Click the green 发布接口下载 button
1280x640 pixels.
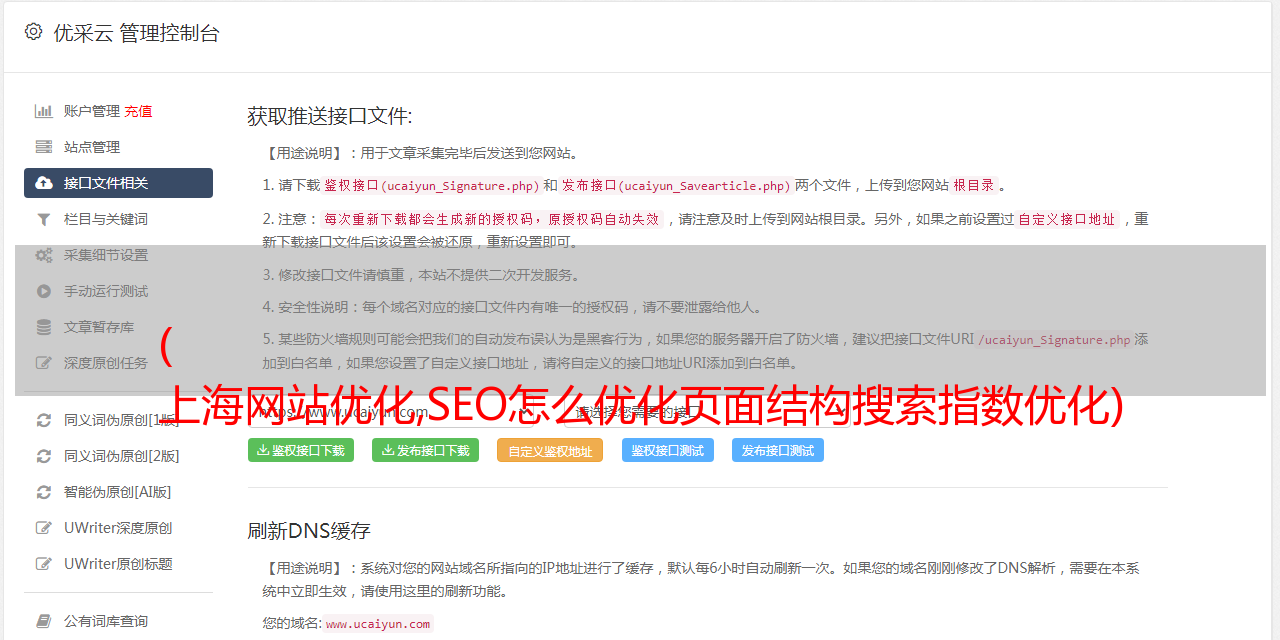tap(425, 450)
